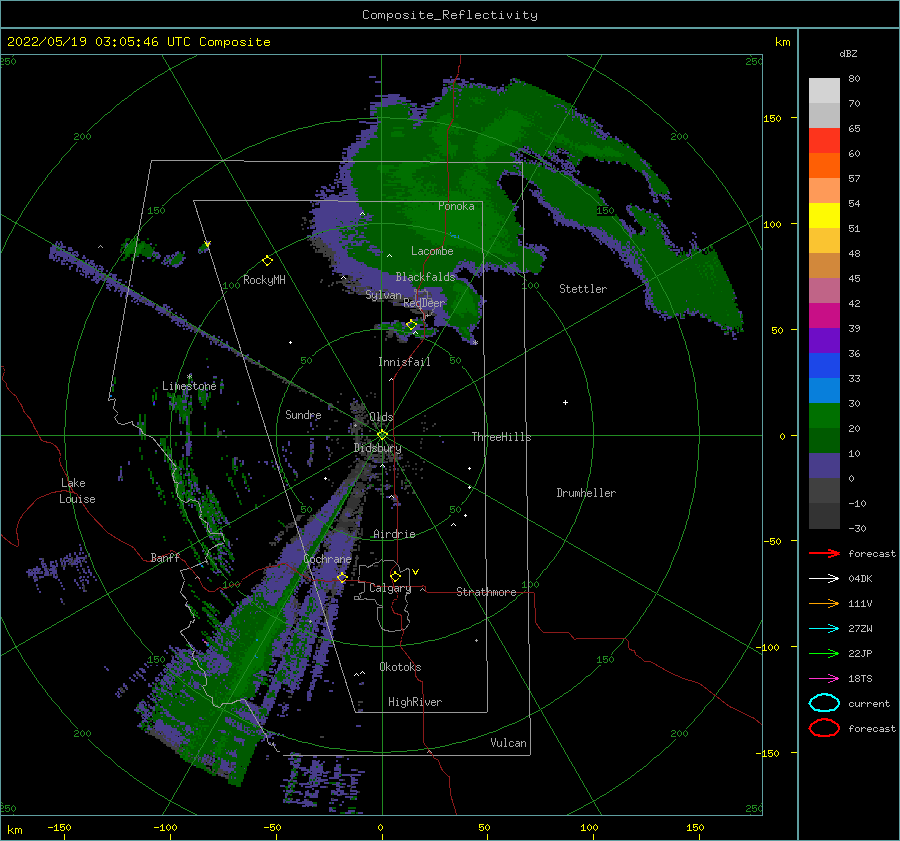Click the yellow diamond marker below RedDeer
The width and height of the screenshot is (900, 841).
pos(411,325)
